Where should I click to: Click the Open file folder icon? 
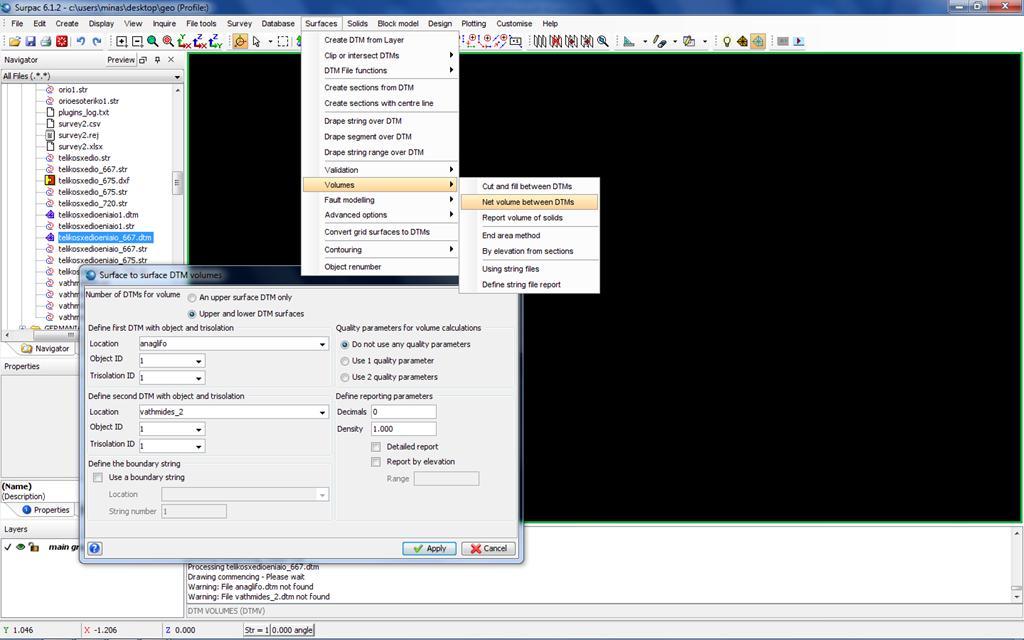14,41
